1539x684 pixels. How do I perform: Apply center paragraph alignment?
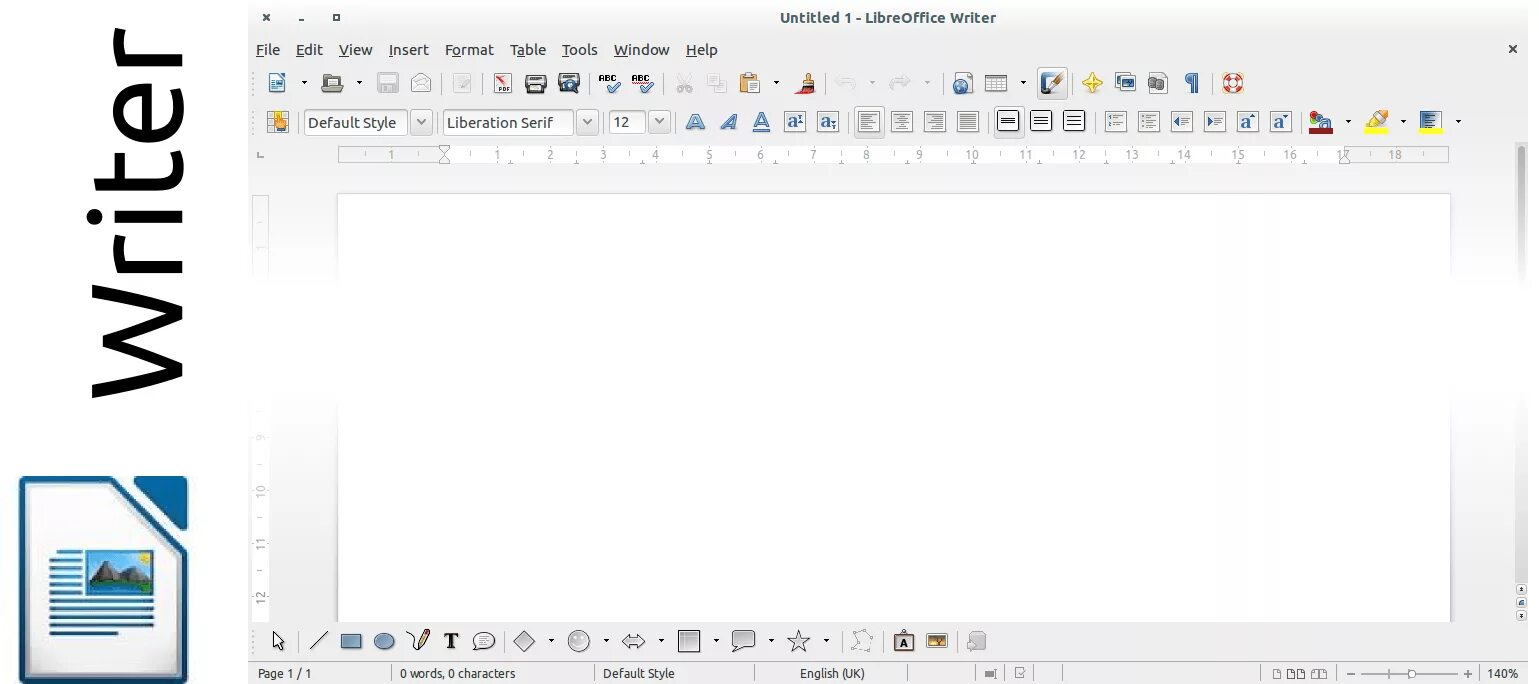pos(901,121)
